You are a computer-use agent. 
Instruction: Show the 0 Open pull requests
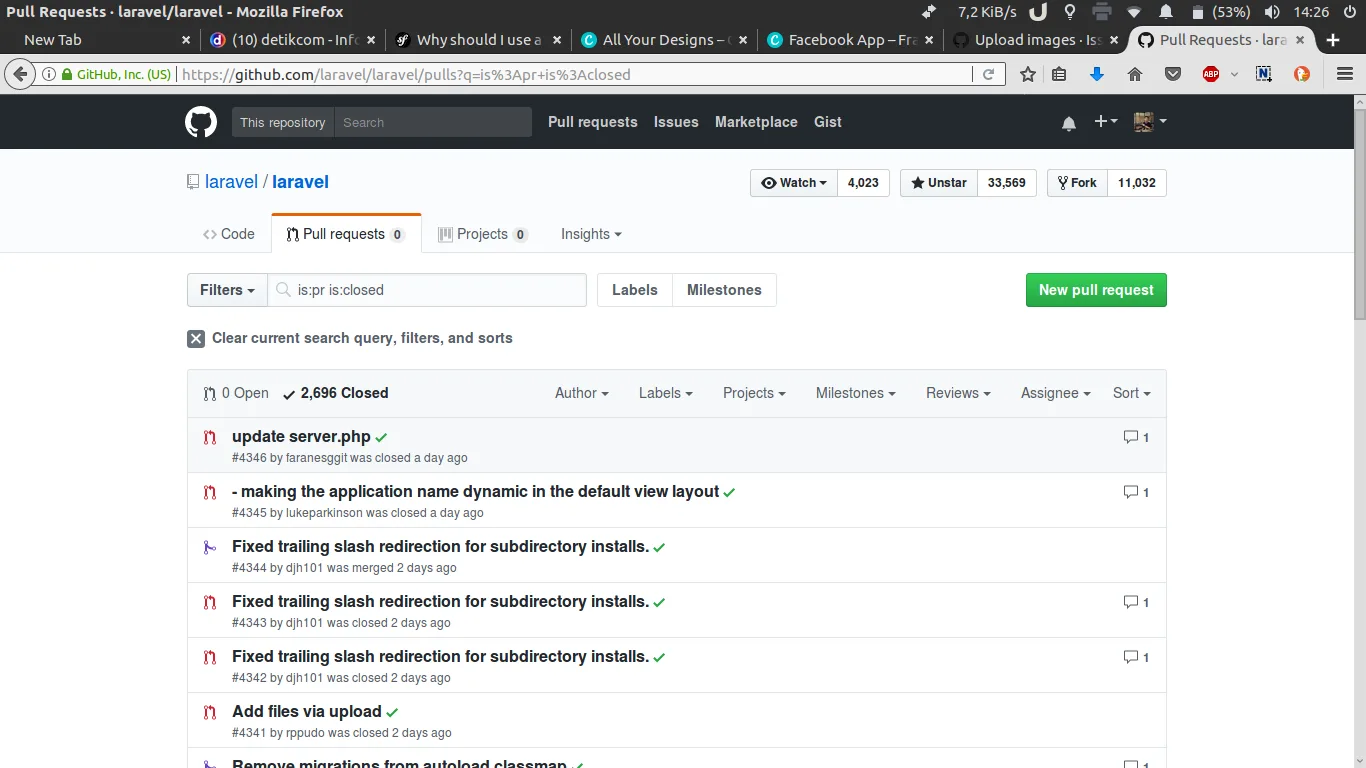tap(236, 393)
